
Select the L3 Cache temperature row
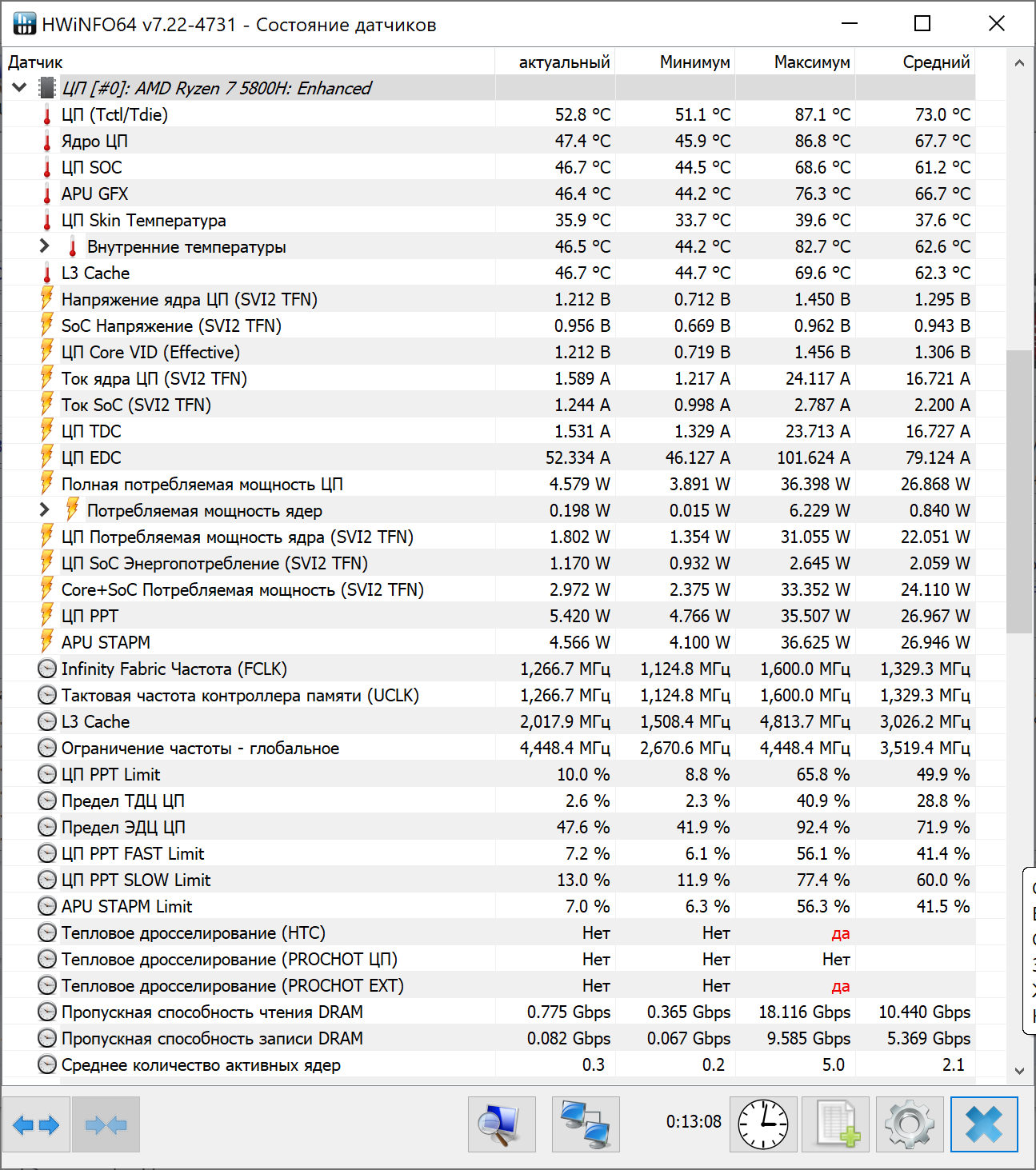(x=489, y=273)
